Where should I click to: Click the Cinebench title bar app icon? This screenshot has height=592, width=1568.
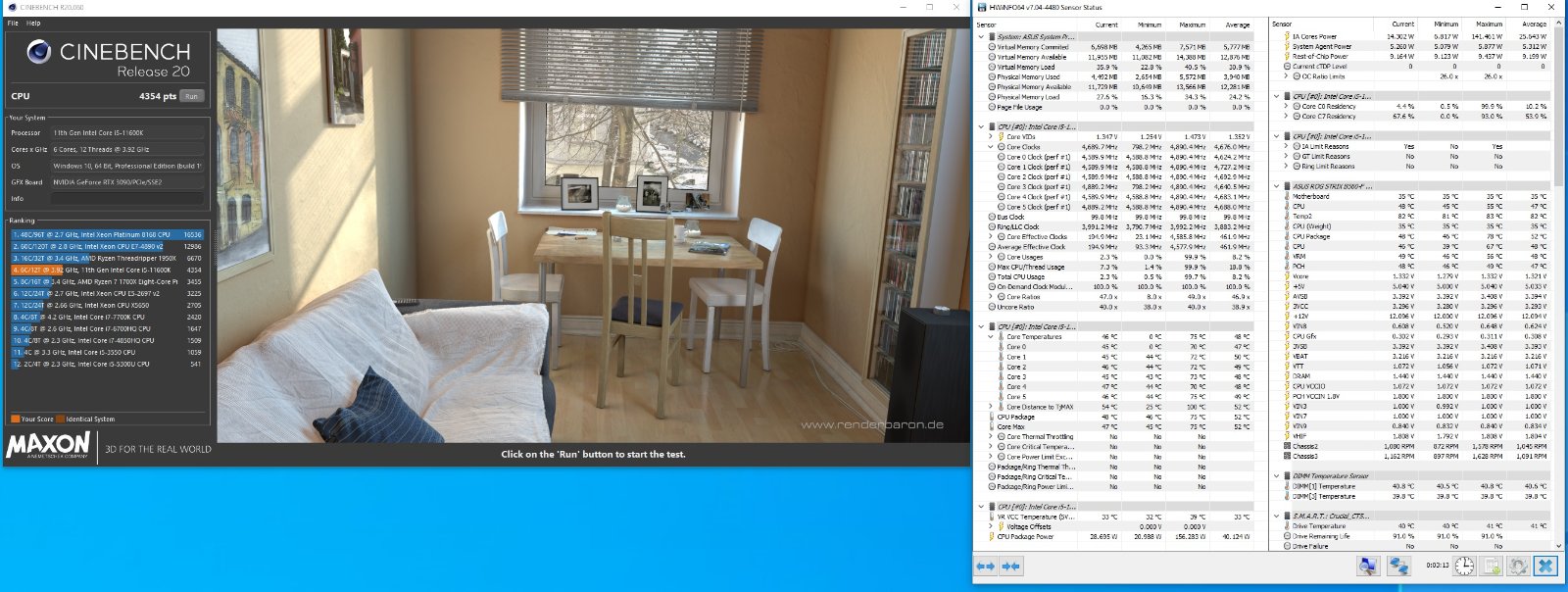[x=11, y=7]
